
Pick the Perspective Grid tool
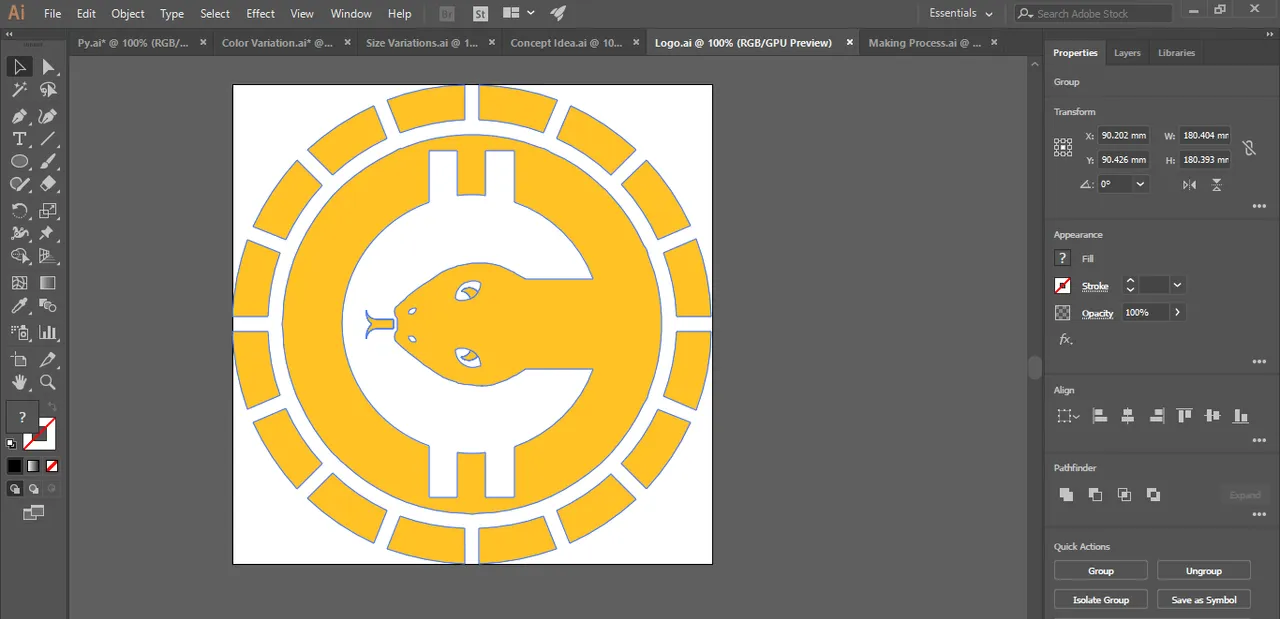click(47, 258)
